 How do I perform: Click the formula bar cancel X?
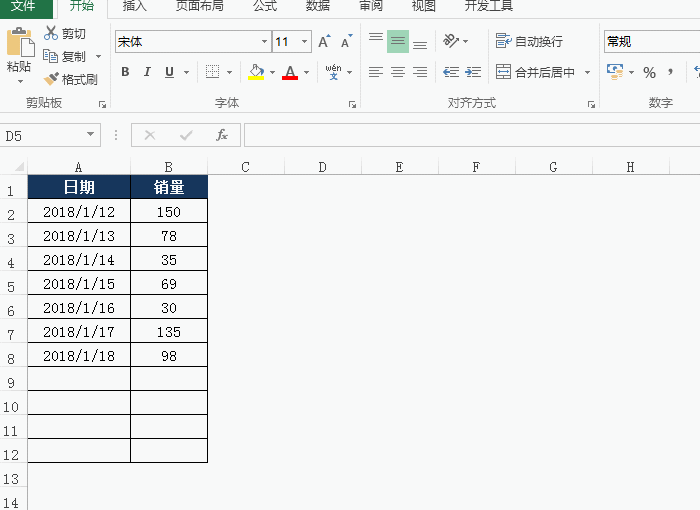tap(150, 135)
